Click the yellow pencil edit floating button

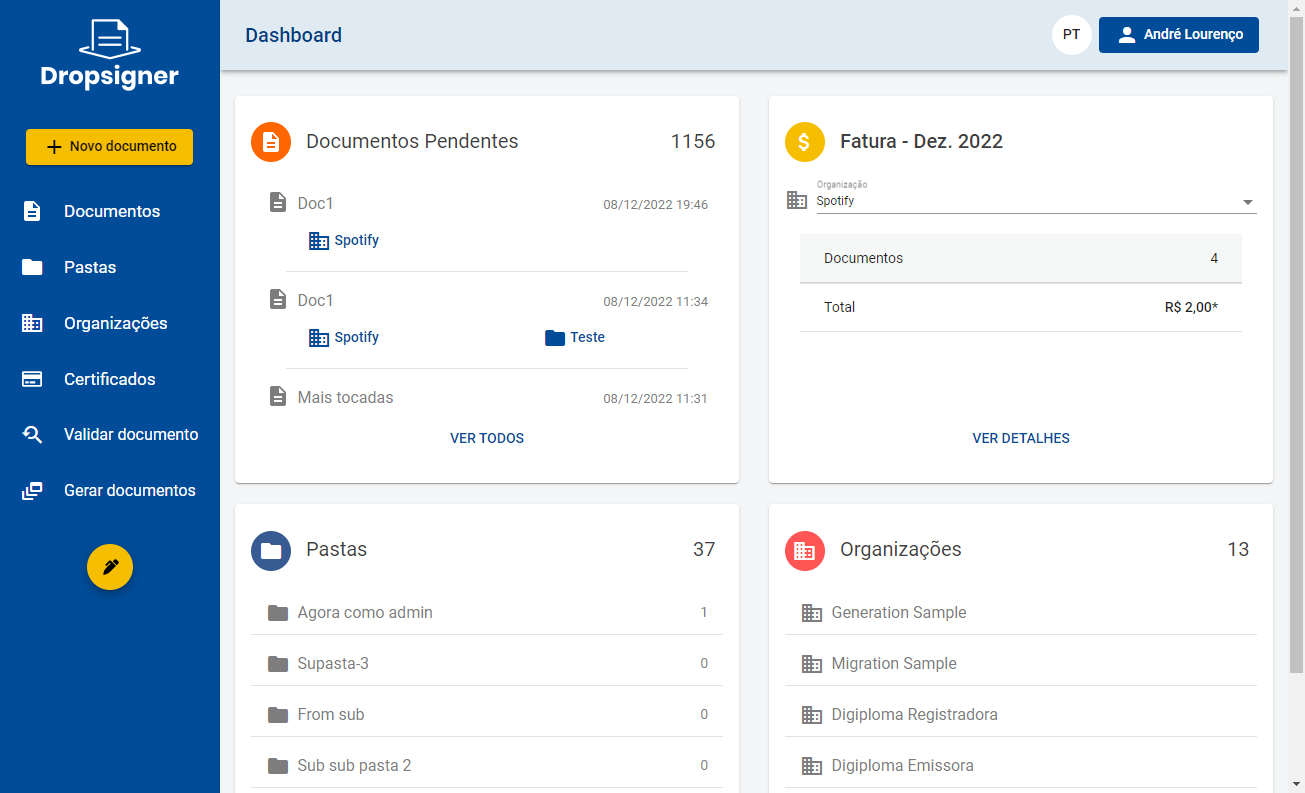click(x=110, y=567)
